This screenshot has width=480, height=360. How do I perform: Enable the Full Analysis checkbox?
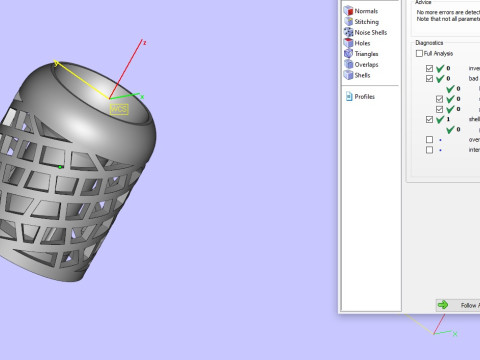(419, 53)
